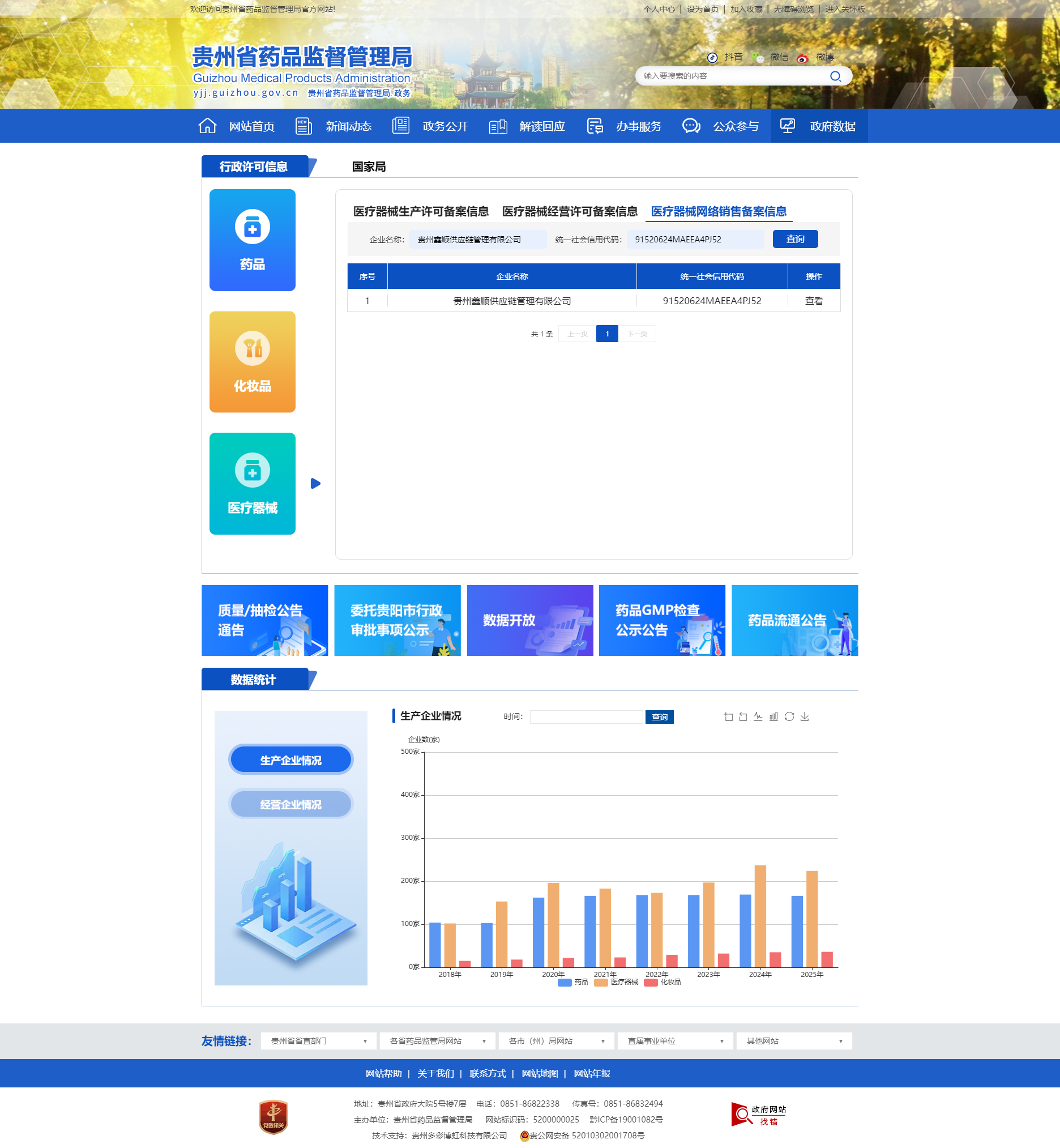This screenshot has height=1148, width=1060.
Task: Click the chart zoom reset icon
Action: click(743, 716)
